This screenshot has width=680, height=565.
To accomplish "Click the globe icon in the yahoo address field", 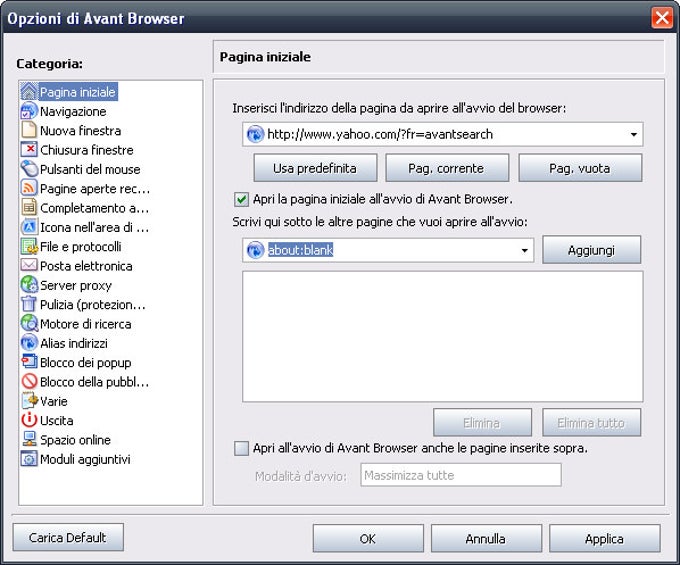I will [x=255, y=134].
